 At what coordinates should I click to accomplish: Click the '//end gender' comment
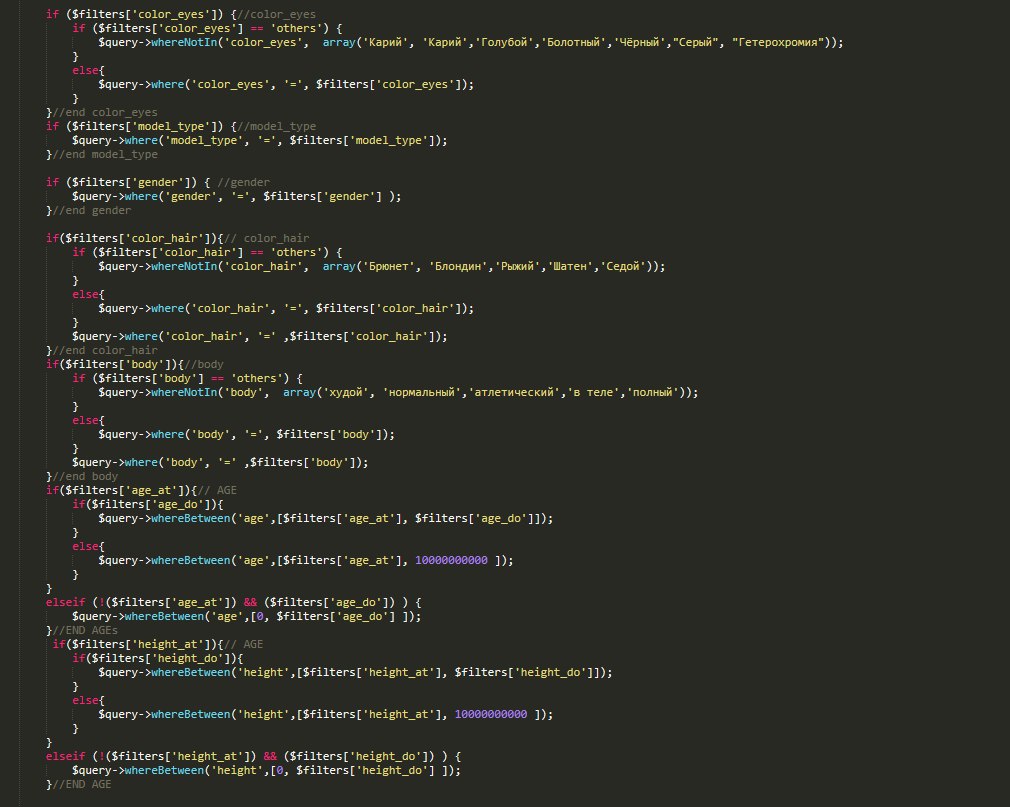(91, 211)
